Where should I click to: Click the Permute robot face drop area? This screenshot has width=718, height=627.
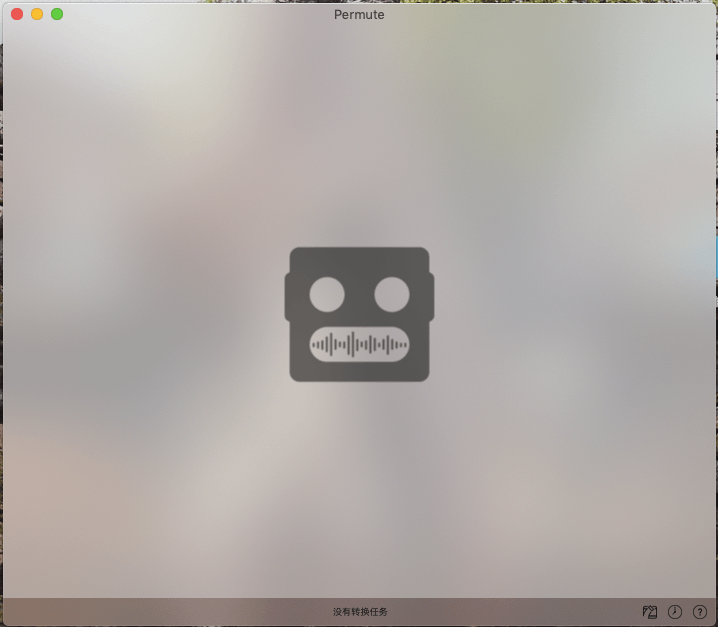coord(359,314)
